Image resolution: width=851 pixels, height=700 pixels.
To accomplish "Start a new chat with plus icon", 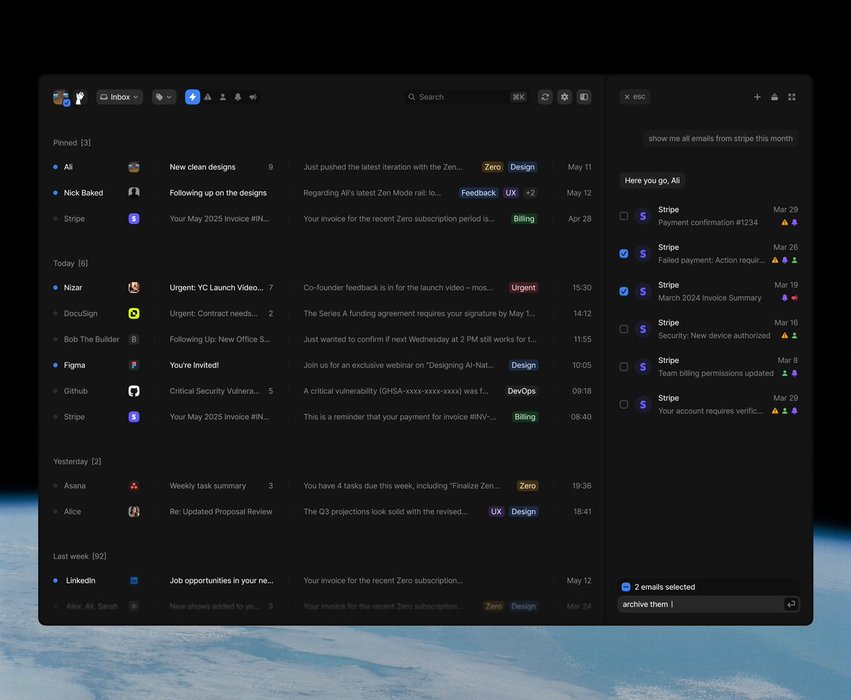I will point(757,97).
